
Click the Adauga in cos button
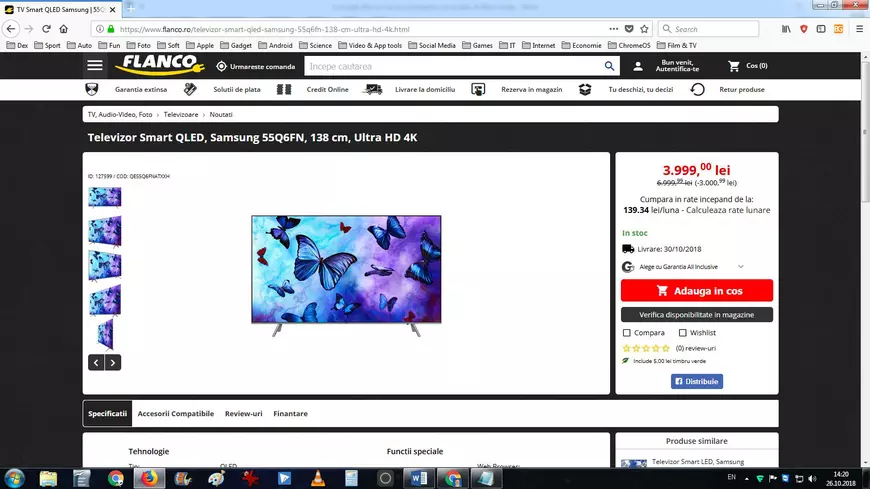(x=697, y=290)
